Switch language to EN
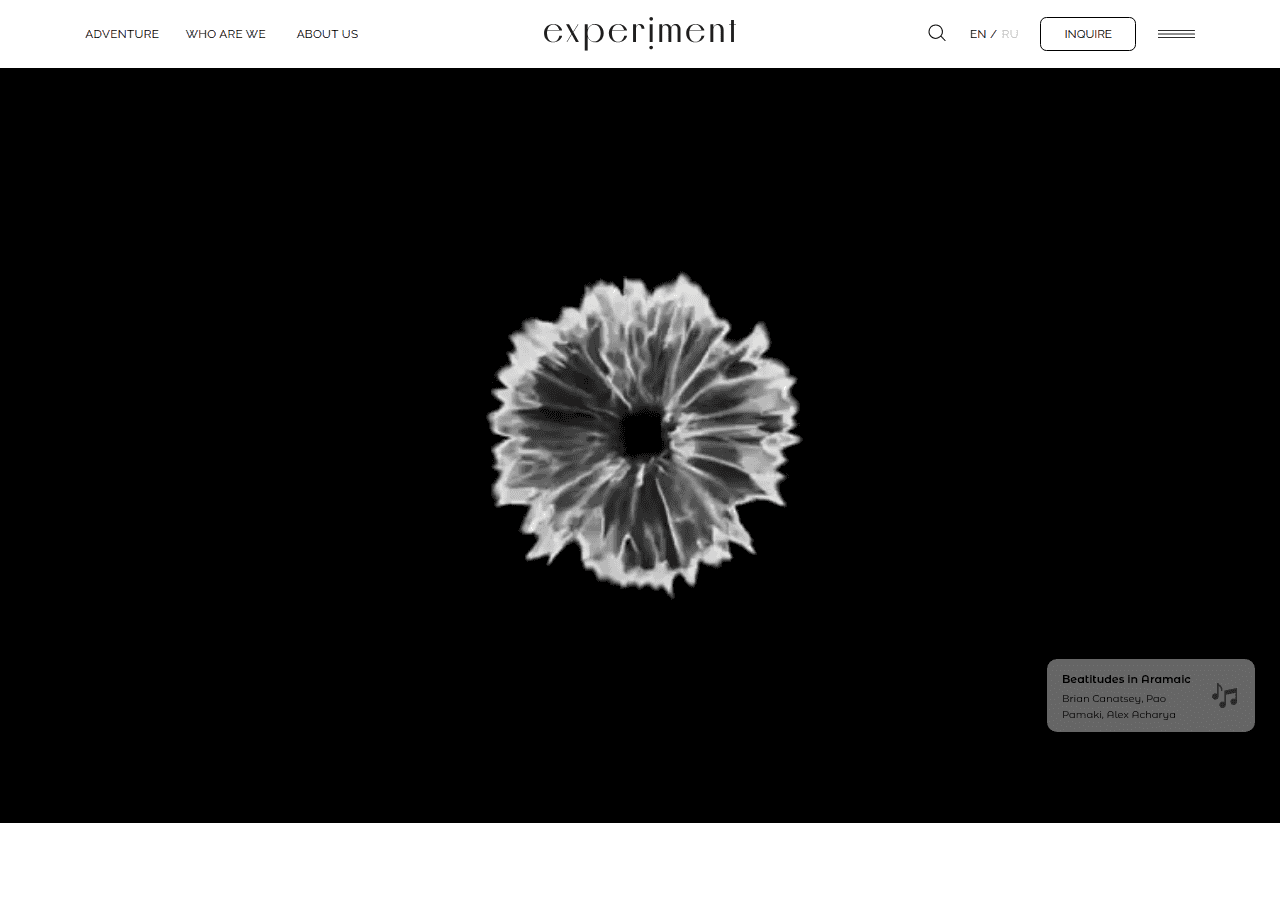Screen dimensions: 1280x900 click(978, 34)
